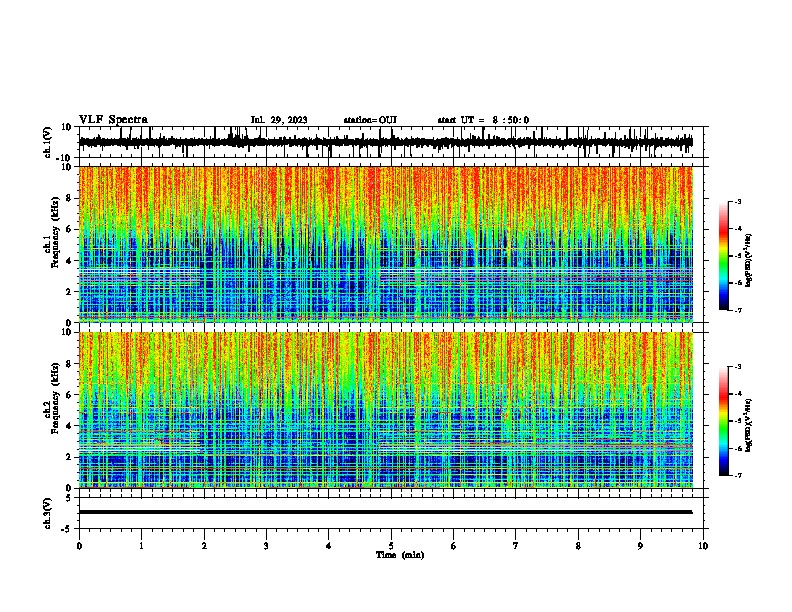Click the time axis tick label "8"
The image size is (792, 612).
coord(578,546)
